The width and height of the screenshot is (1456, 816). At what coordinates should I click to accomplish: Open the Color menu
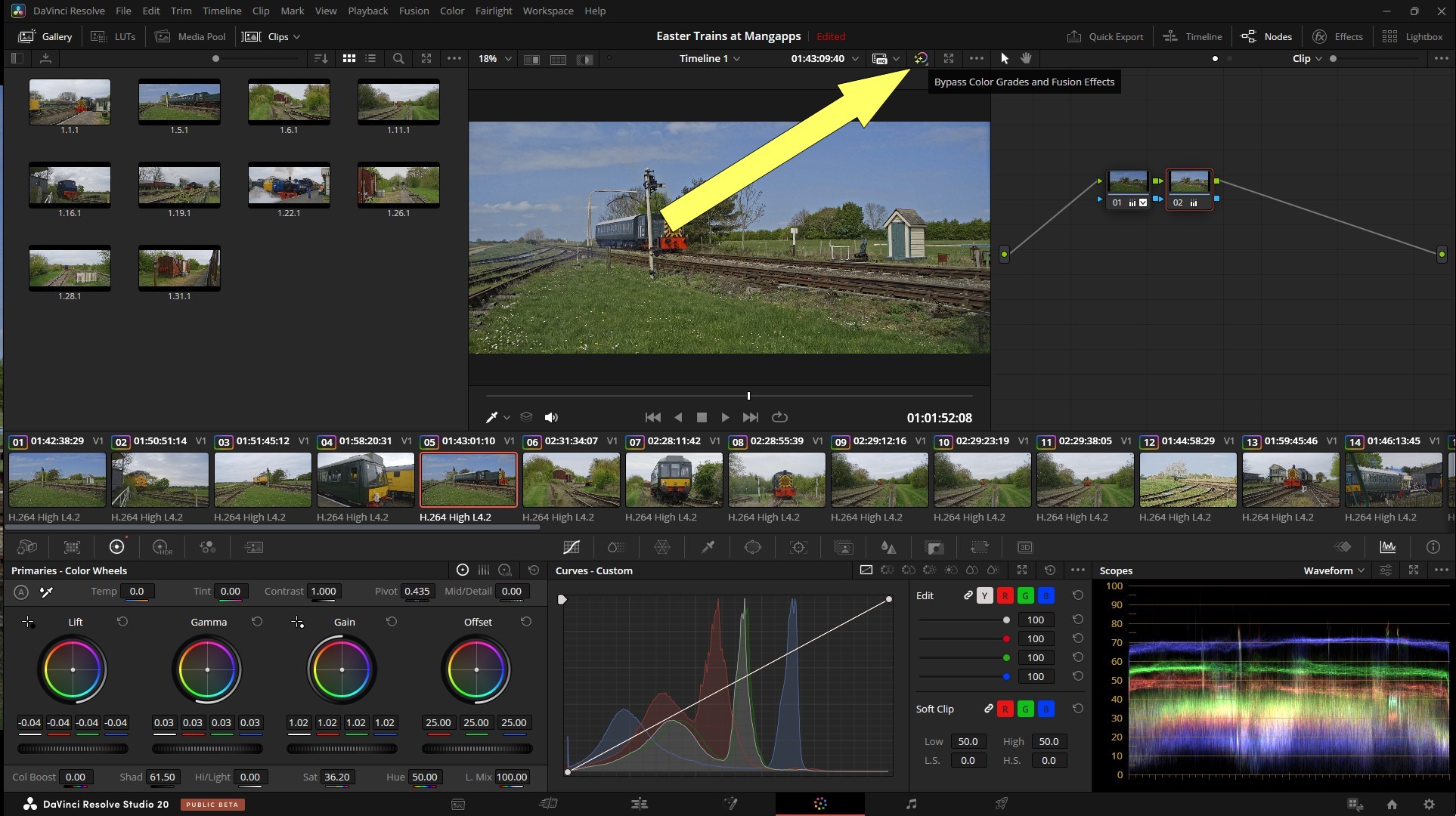pos(452,11)
